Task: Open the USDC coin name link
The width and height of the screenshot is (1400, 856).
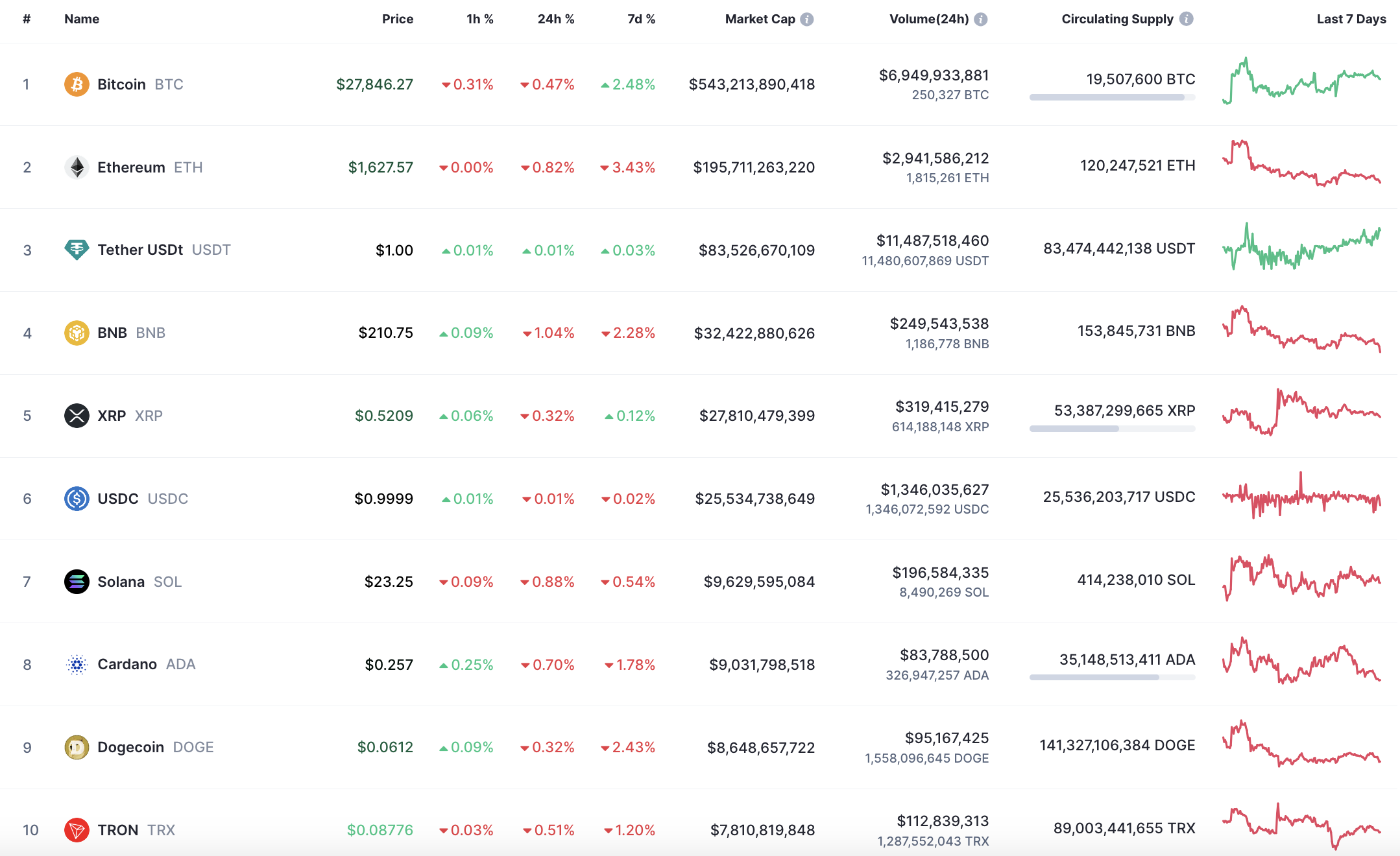Action: (x=118, y=499)
